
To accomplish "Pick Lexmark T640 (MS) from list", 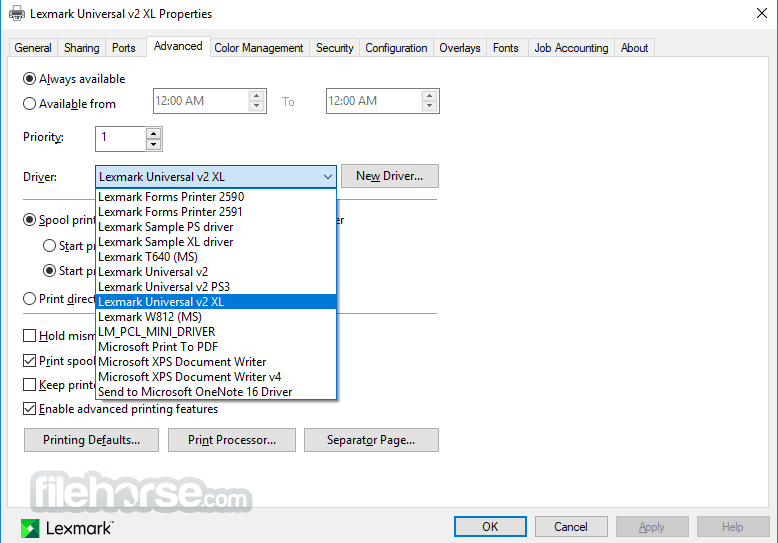I will pyautogui.click(x=216, y=257).
